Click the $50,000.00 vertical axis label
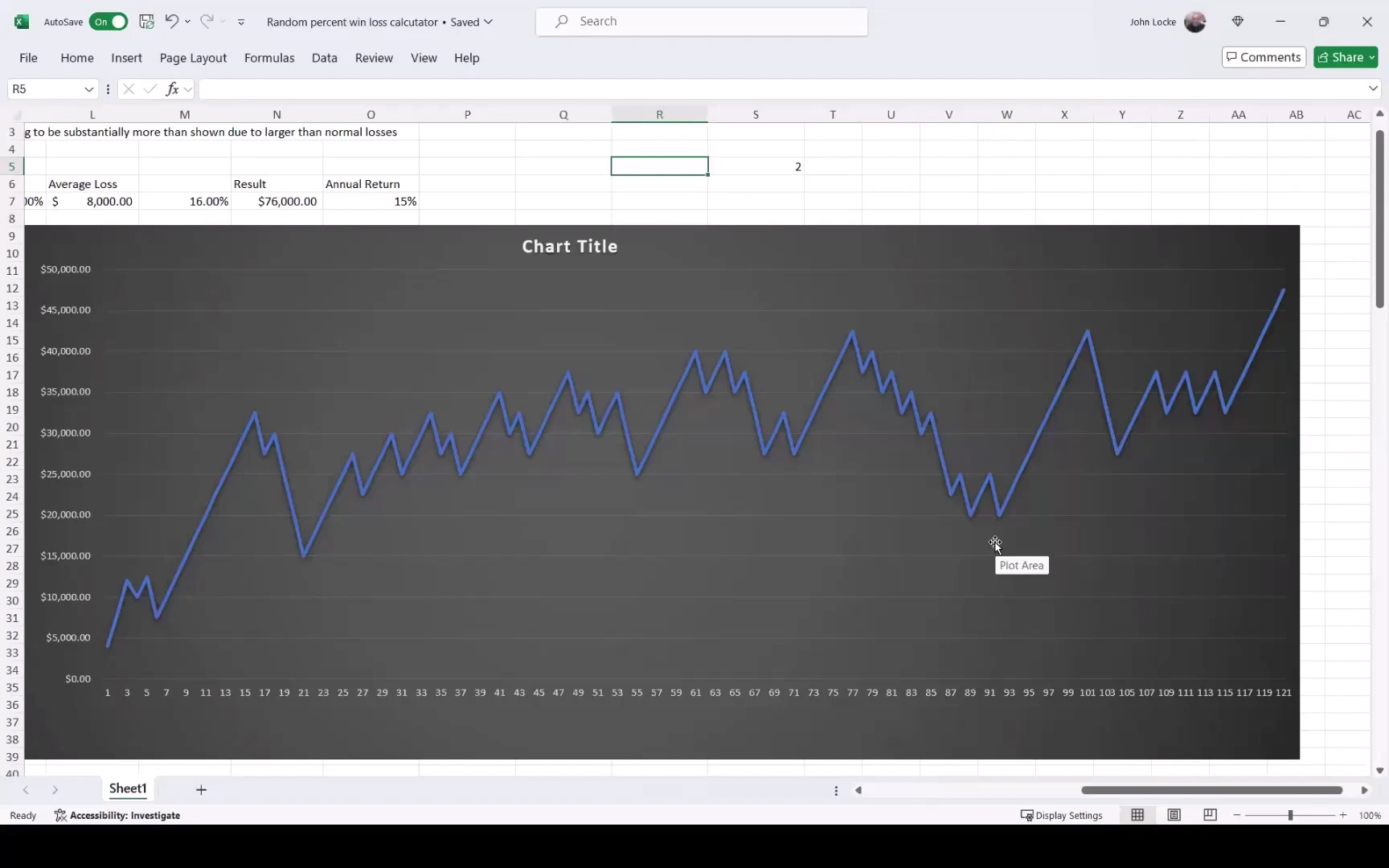This screenshot has height=868, width=1389. click(66, 269)
